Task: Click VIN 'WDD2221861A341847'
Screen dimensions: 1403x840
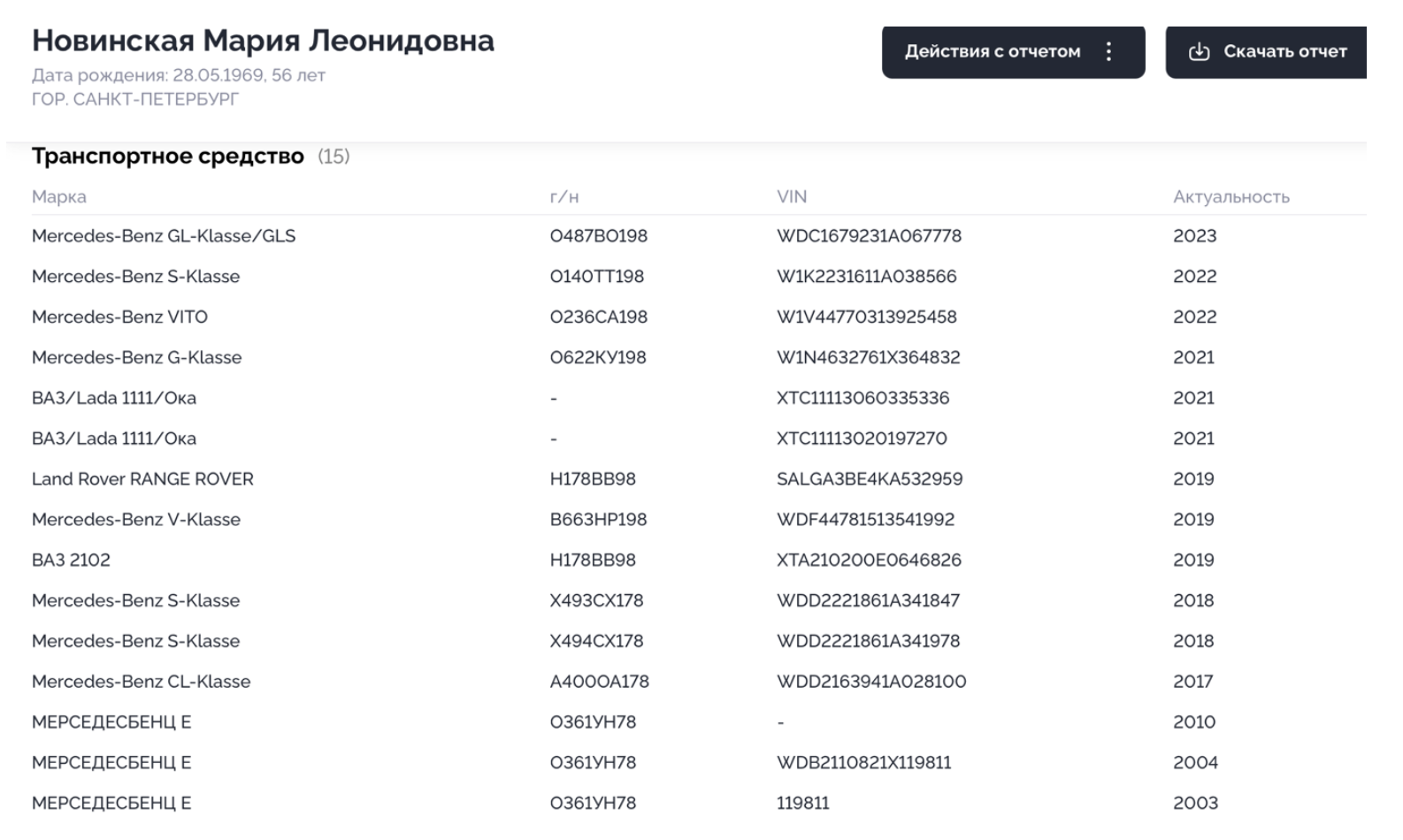Action: 868,601
